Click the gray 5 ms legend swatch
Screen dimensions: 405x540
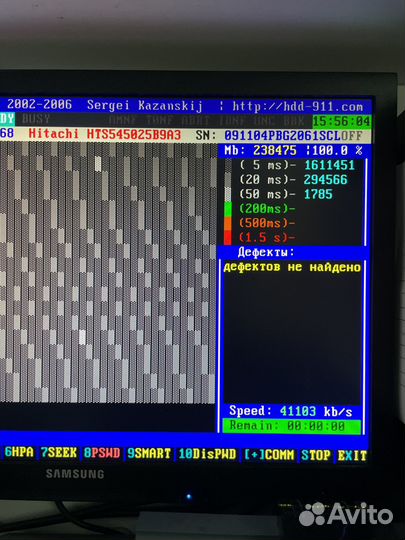[228, 166]
